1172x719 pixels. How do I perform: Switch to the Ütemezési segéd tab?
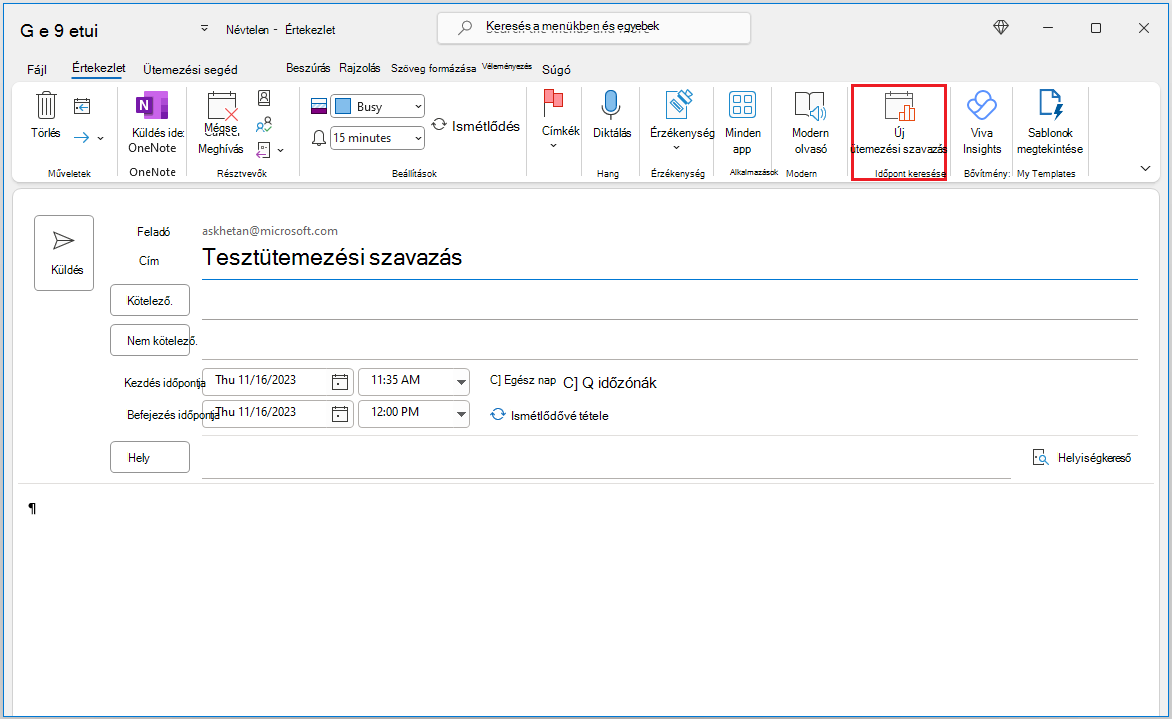[190, 70]
